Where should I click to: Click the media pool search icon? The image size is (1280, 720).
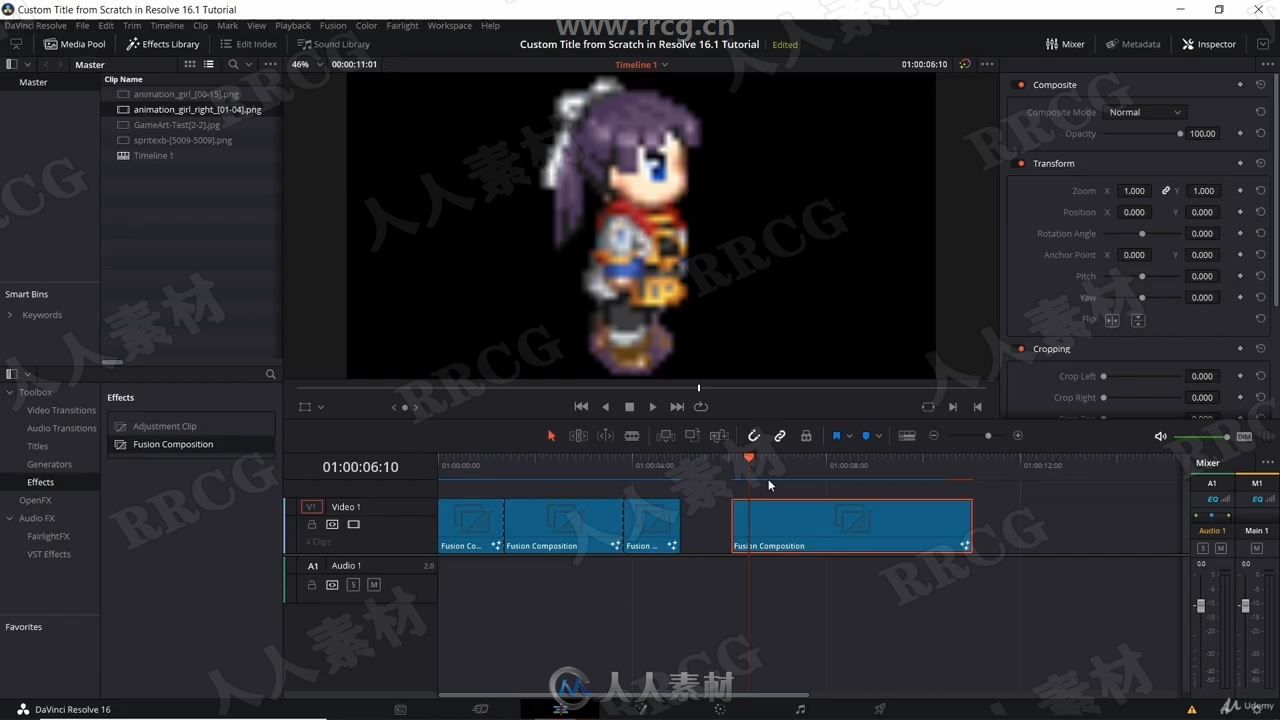point(233,64)
